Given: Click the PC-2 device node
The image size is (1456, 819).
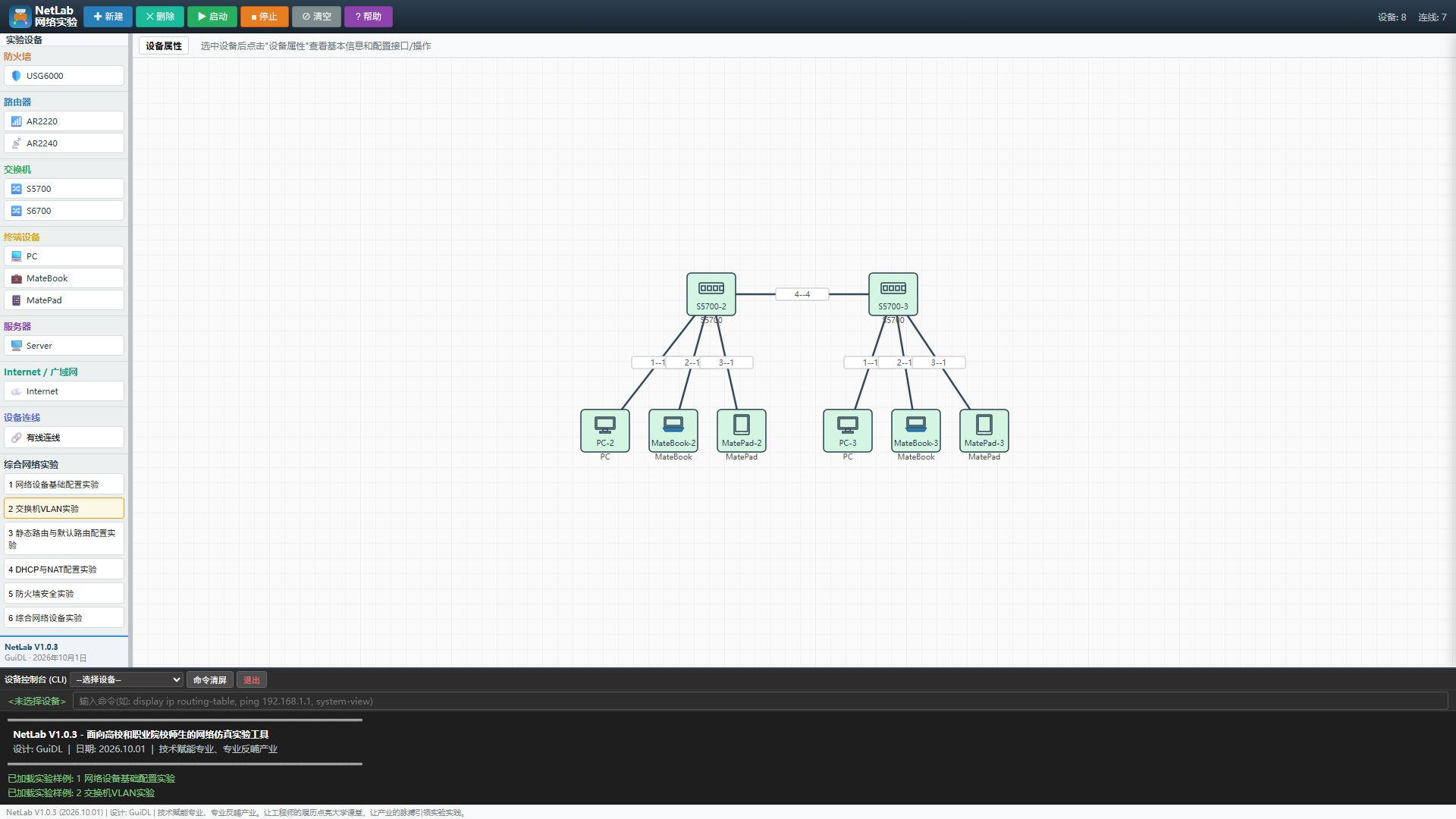Looking at the screenshot, I should pyautogui.click(x=604, y=431).
